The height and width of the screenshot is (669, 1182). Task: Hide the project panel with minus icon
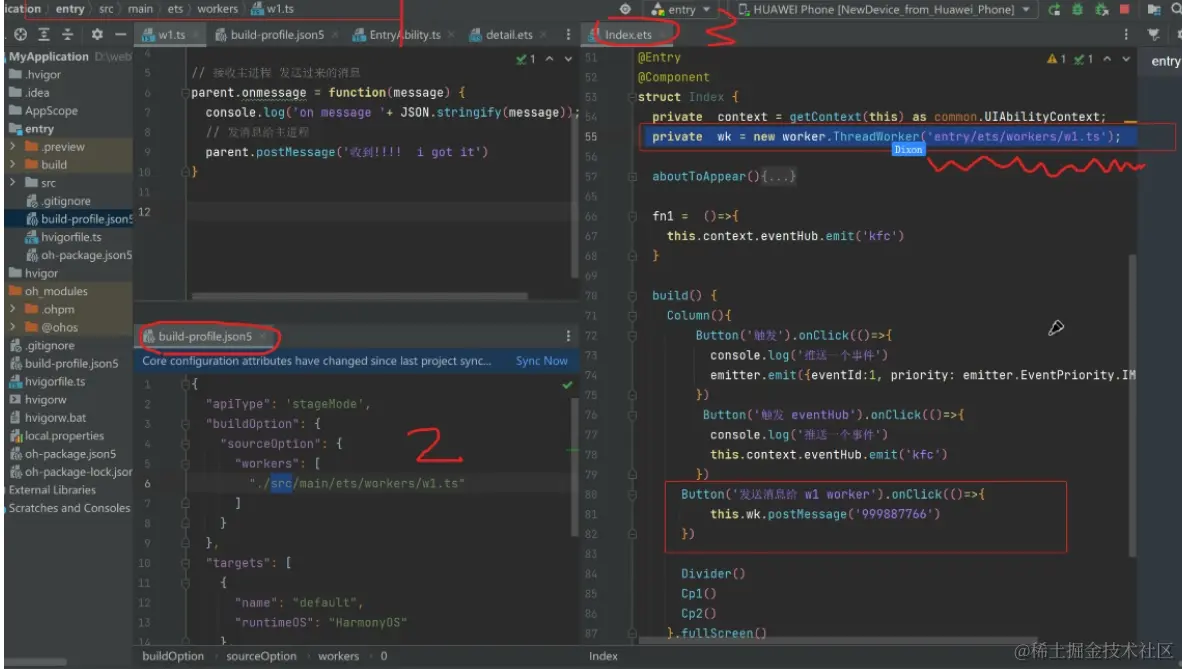point(120,34)
